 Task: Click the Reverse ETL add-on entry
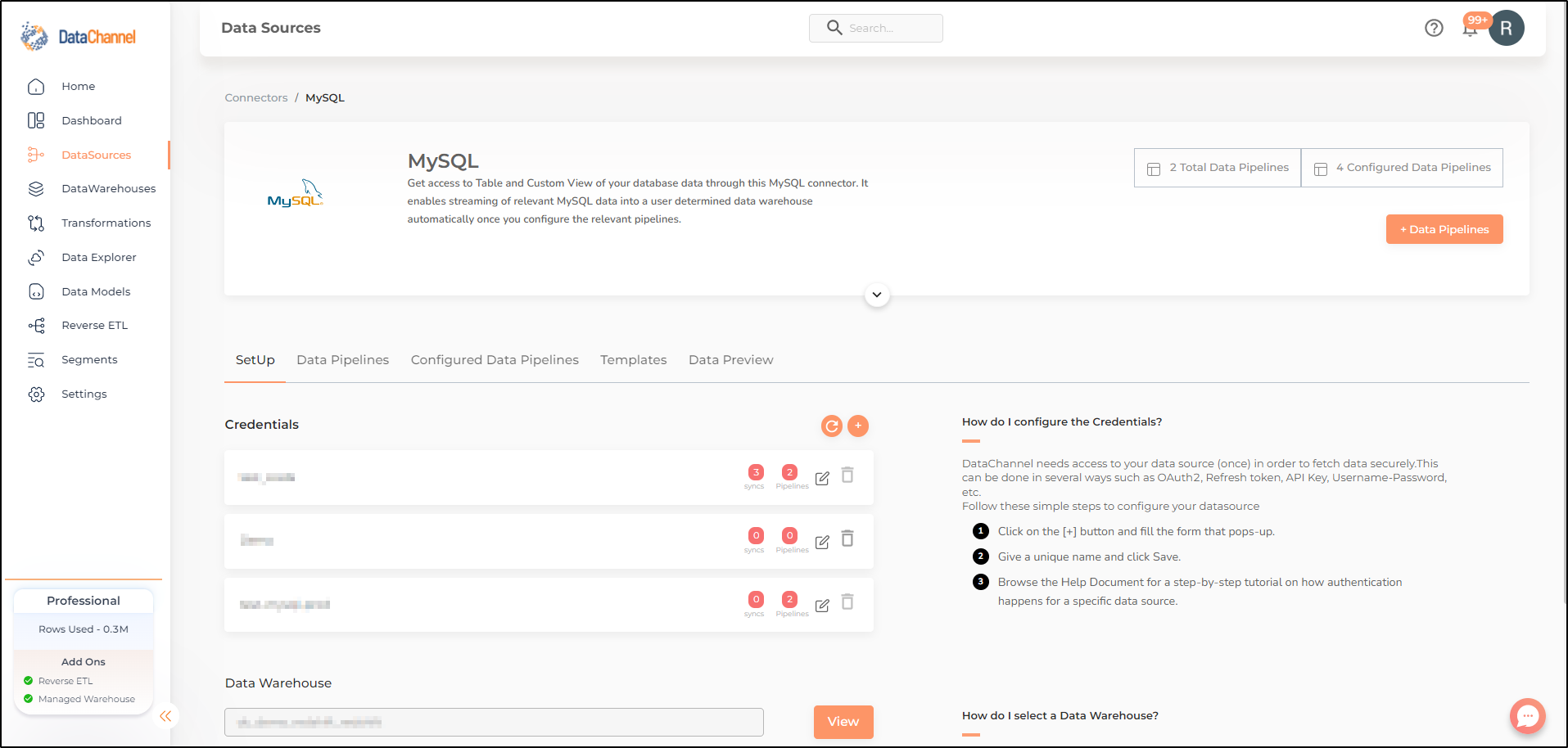(x=66, y=681)
